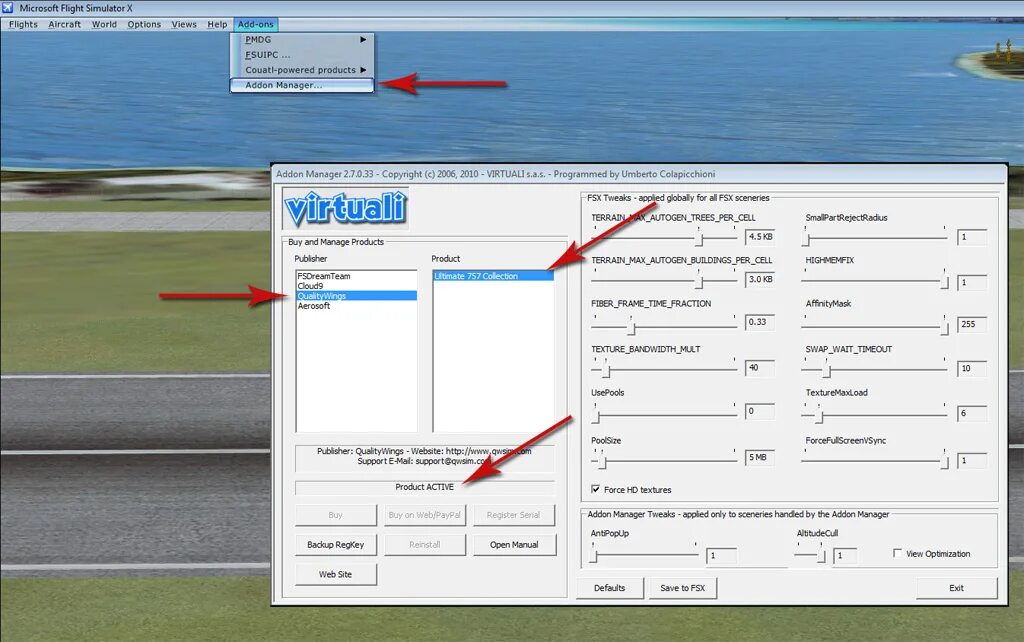The image size is (1024, 642).
Task: Toggle Force HD textures checkbox
Action: [x=596, y=489]
